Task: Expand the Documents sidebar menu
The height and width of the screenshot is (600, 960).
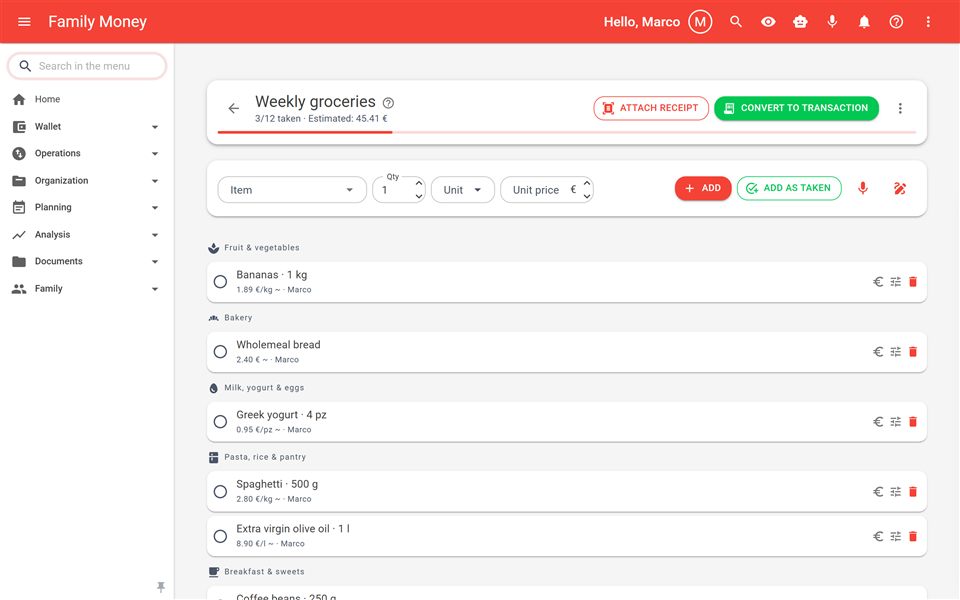Action: pos(86,261)
